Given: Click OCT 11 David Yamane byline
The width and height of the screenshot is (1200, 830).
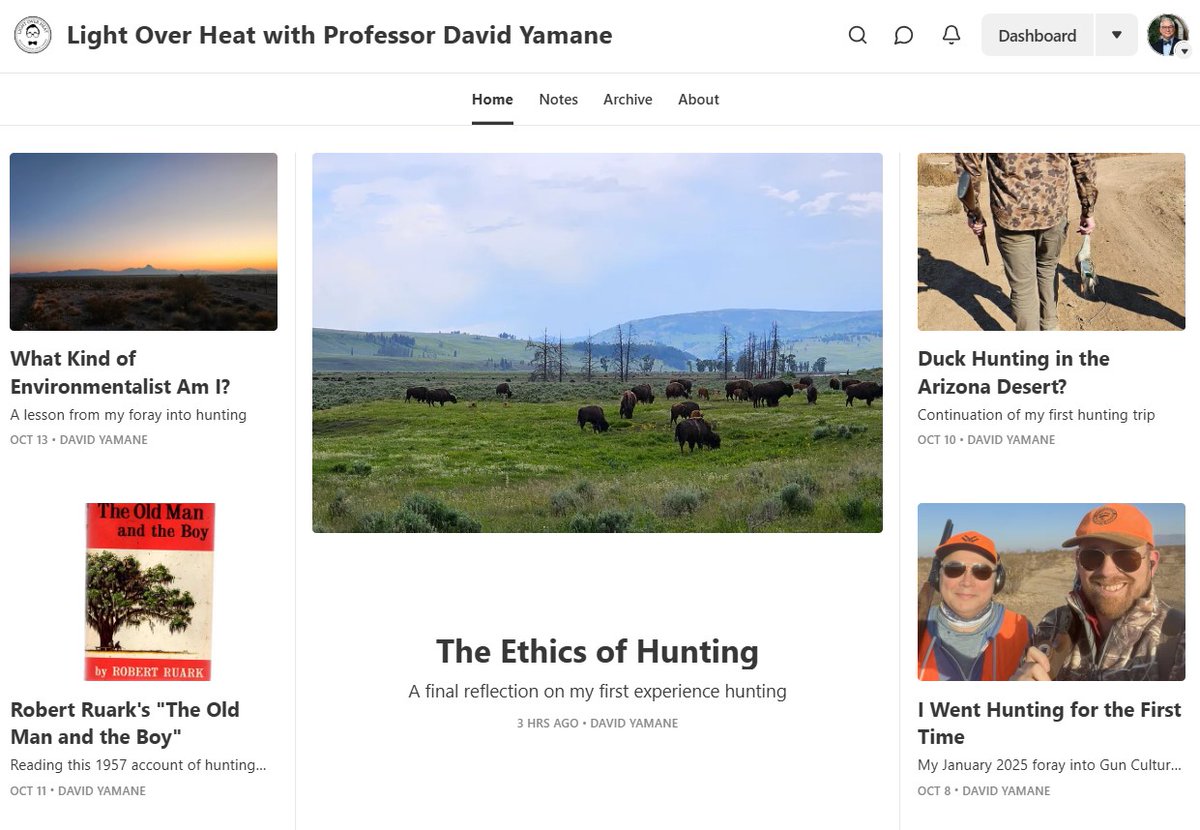Looking at the screenshot, I should pyautogui.click(x=78, y=791).
